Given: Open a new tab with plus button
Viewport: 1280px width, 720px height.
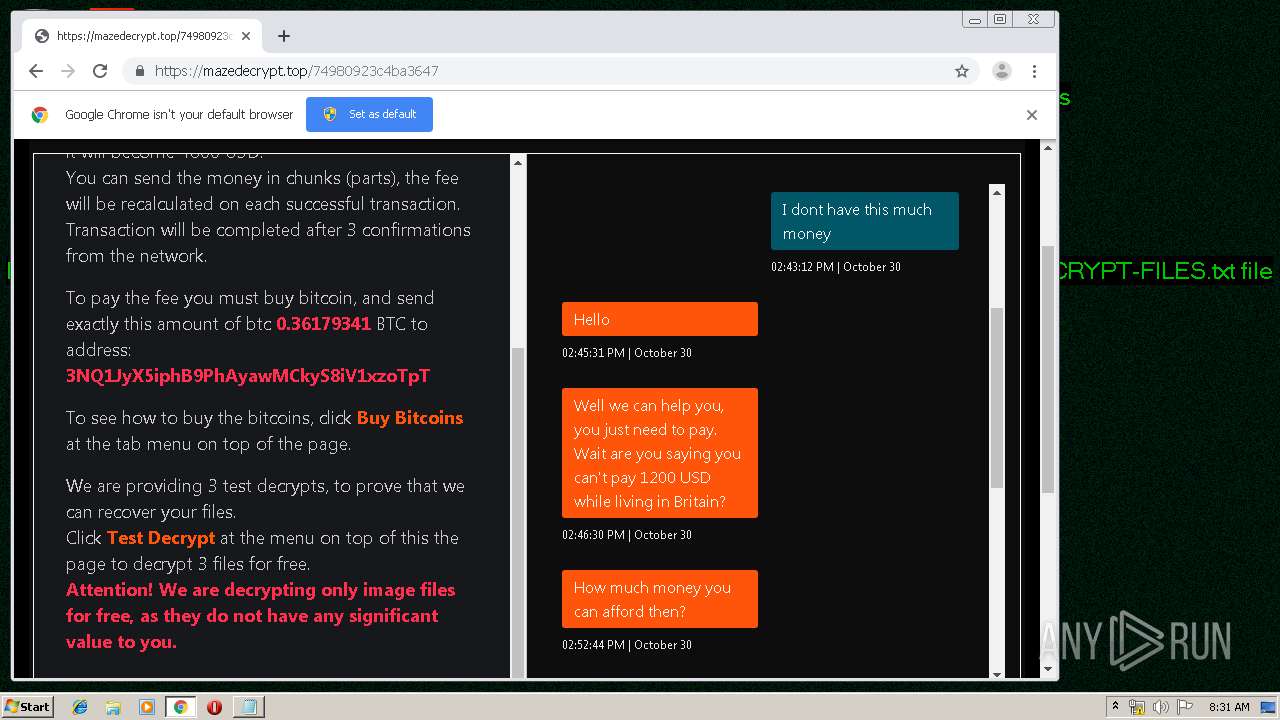Looking at the screenshot, I should [x=284, y=36].
